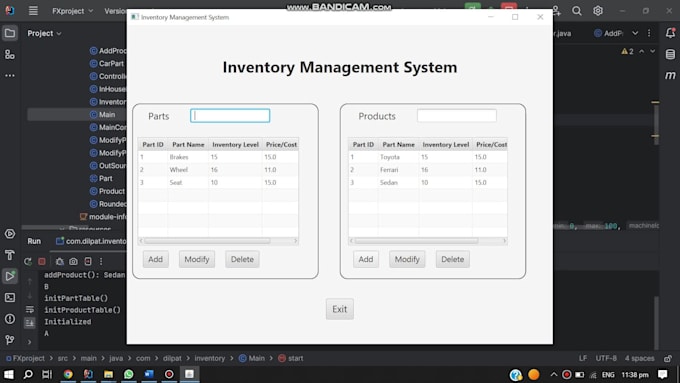Click Modify button under Products table
This screenshot has width=680, height=383.
pyautogui.click(x=407, y=259)
